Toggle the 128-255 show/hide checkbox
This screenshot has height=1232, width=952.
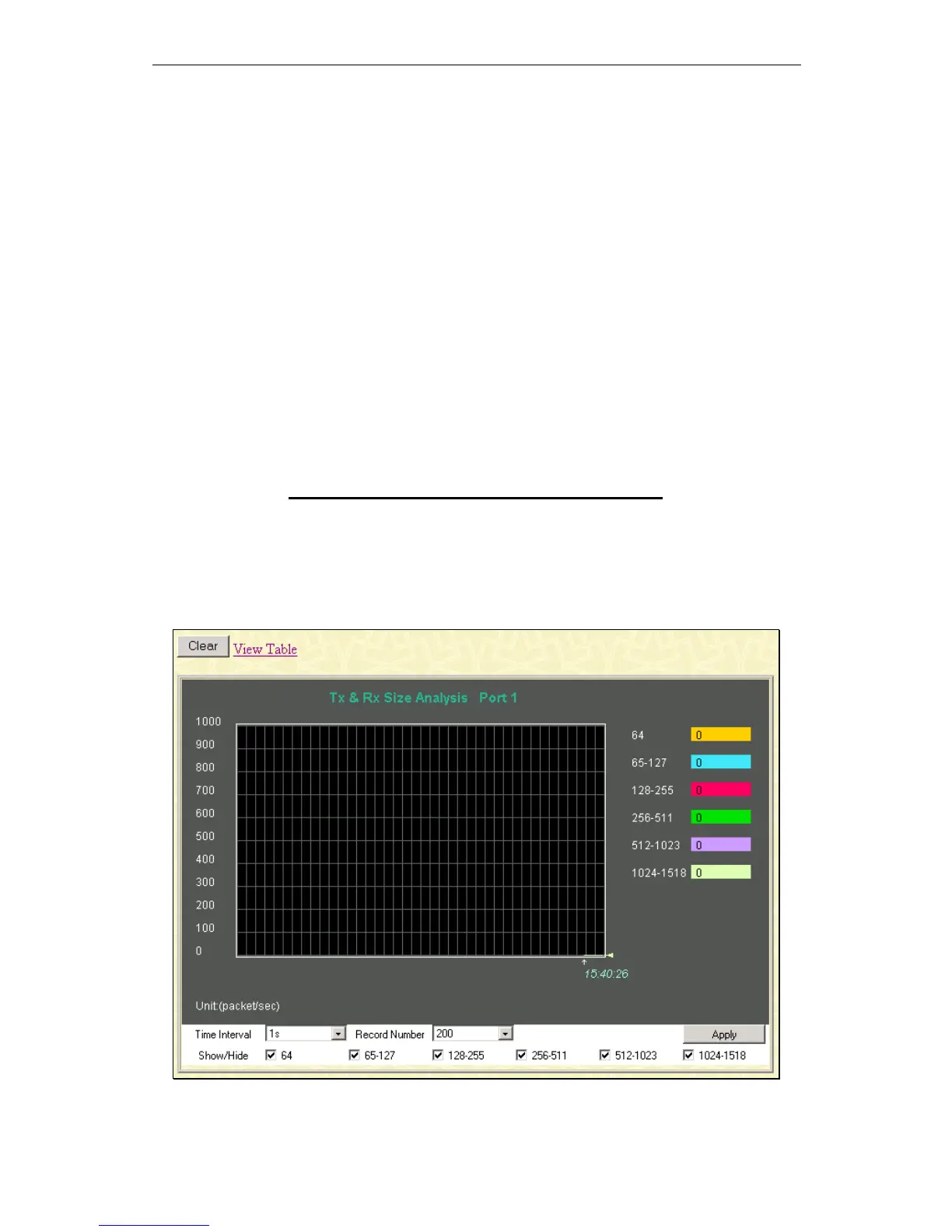[x=437, y=1055]
